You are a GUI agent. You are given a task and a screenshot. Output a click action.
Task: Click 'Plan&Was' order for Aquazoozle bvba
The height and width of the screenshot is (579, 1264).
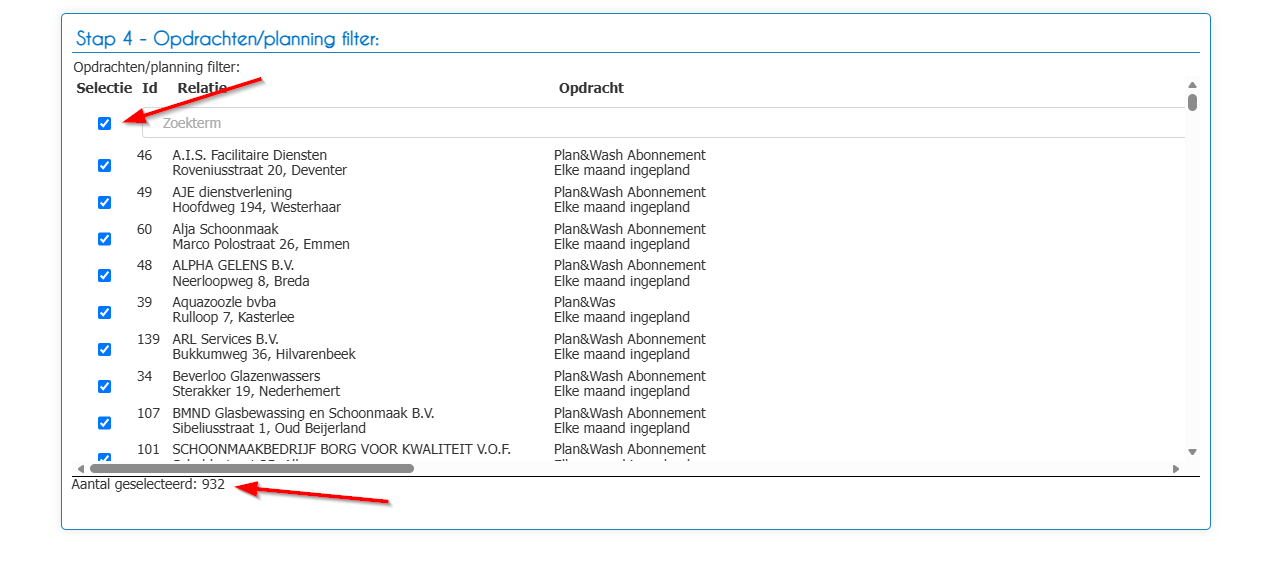tap(585, 302)
